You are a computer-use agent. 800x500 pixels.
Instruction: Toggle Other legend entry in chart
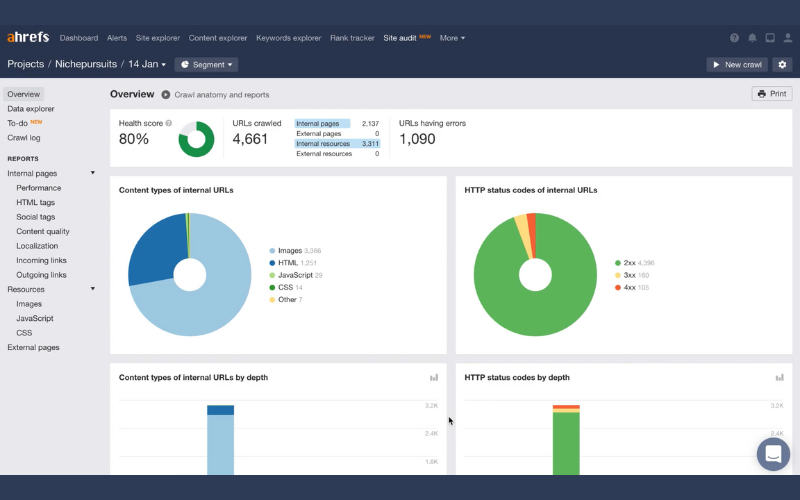tap(286, 299)
